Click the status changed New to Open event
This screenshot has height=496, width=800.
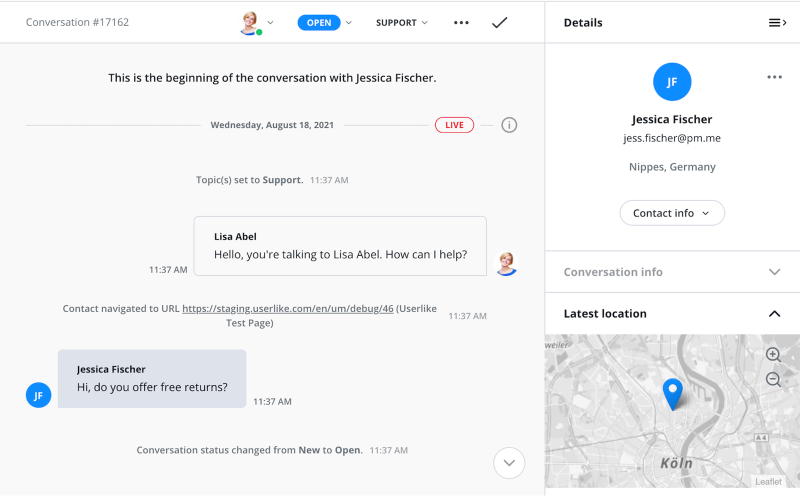[x=249, y=450]
